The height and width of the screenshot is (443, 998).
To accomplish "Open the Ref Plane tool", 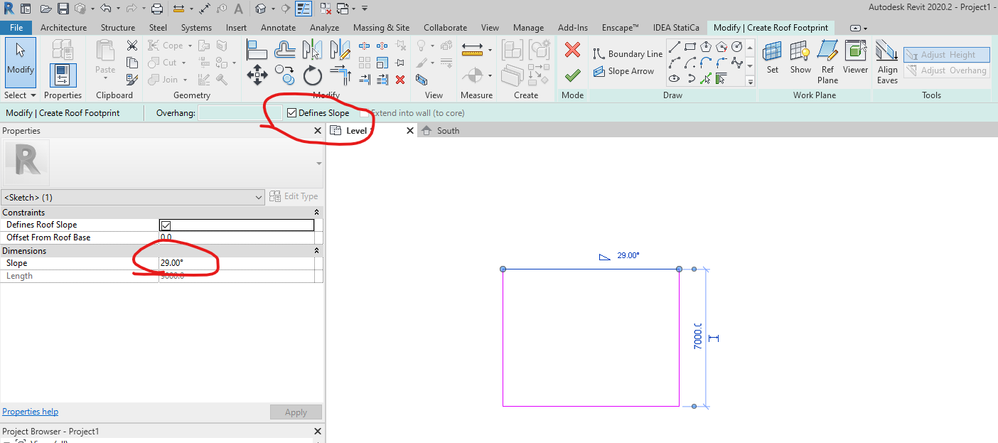I will coord(827,62).
